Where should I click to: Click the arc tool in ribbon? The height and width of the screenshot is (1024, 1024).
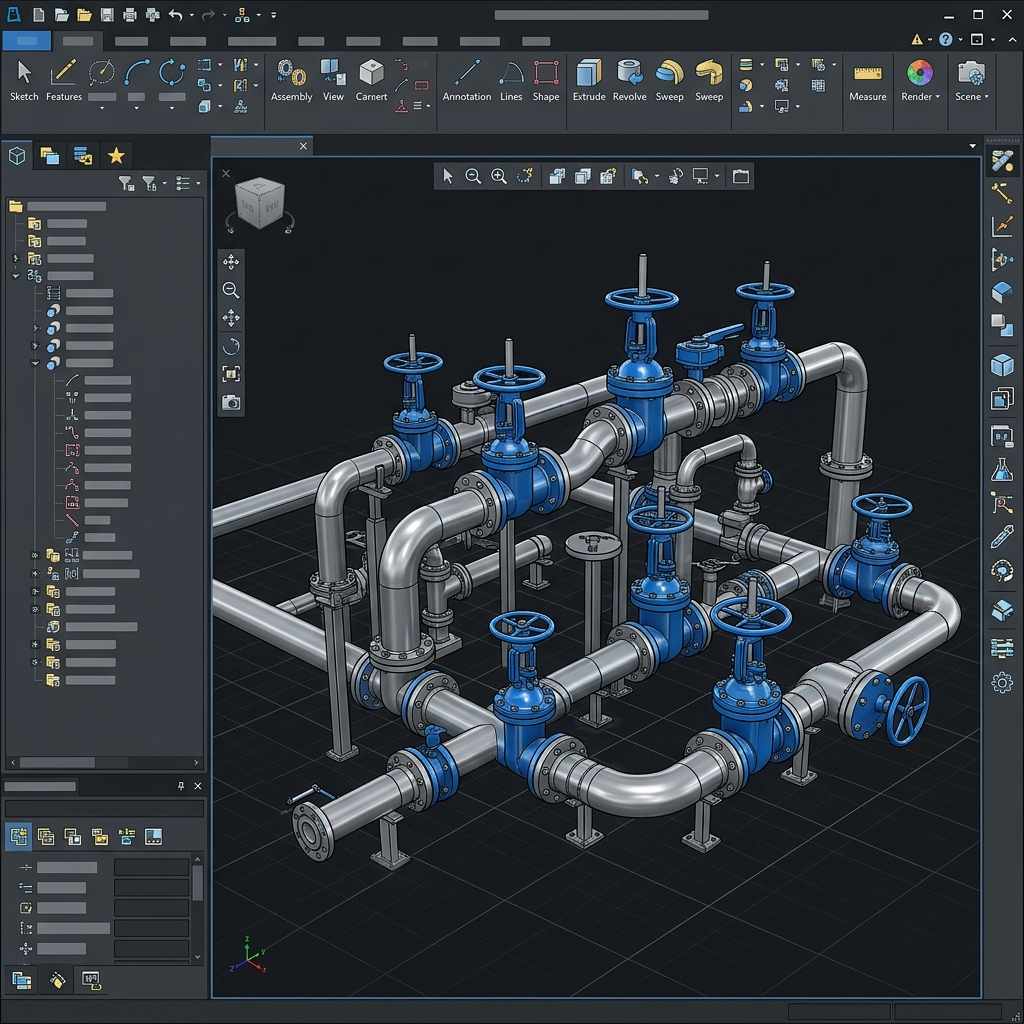[x=136, y=72]
